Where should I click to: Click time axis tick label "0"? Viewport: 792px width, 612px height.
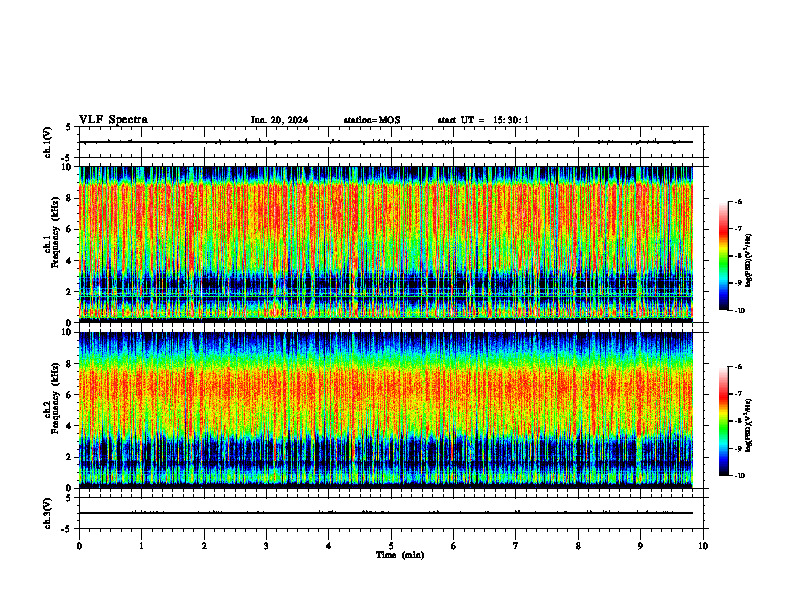click(x=79, y=546)
